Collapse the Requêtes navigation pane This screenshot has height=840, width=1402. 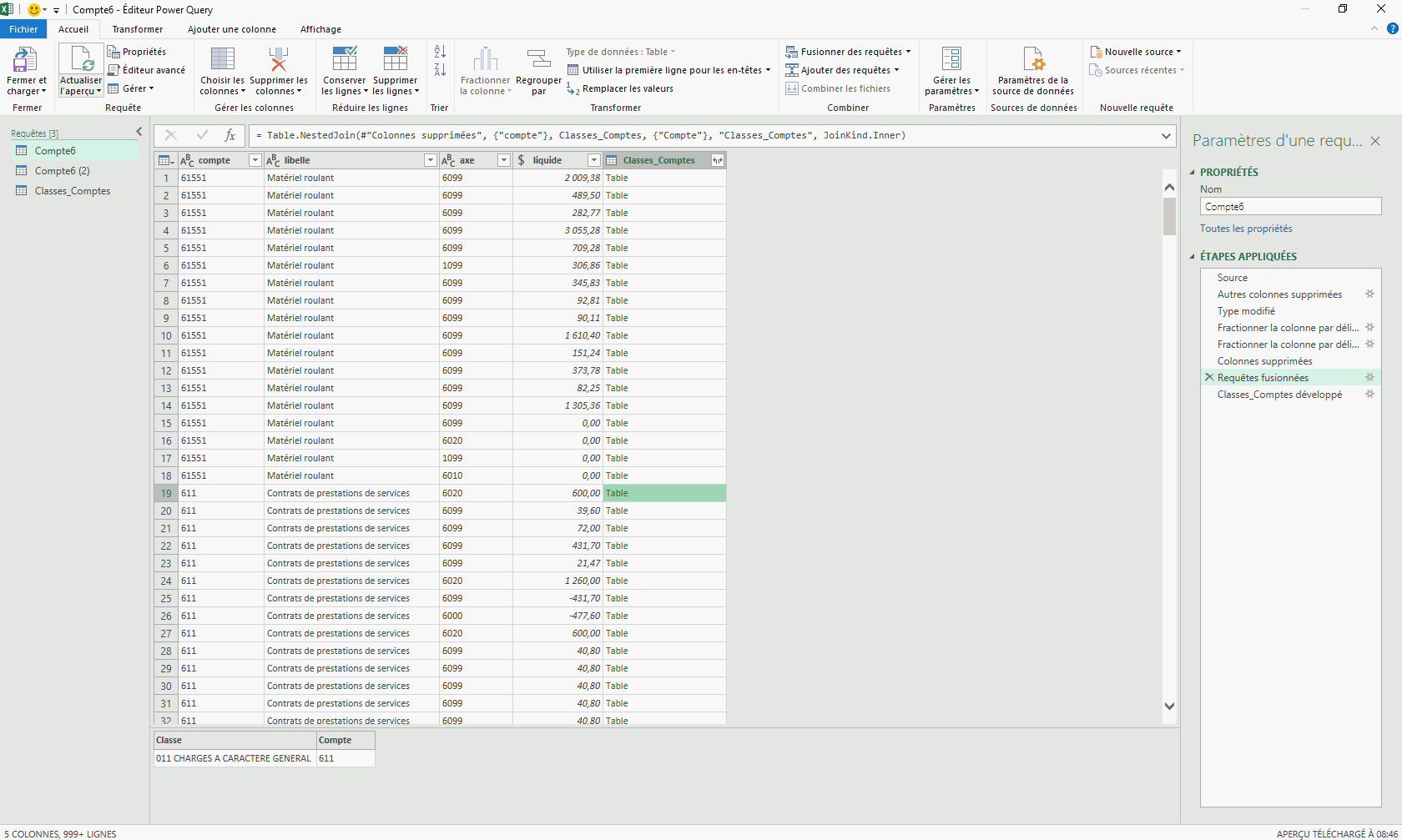139,132
